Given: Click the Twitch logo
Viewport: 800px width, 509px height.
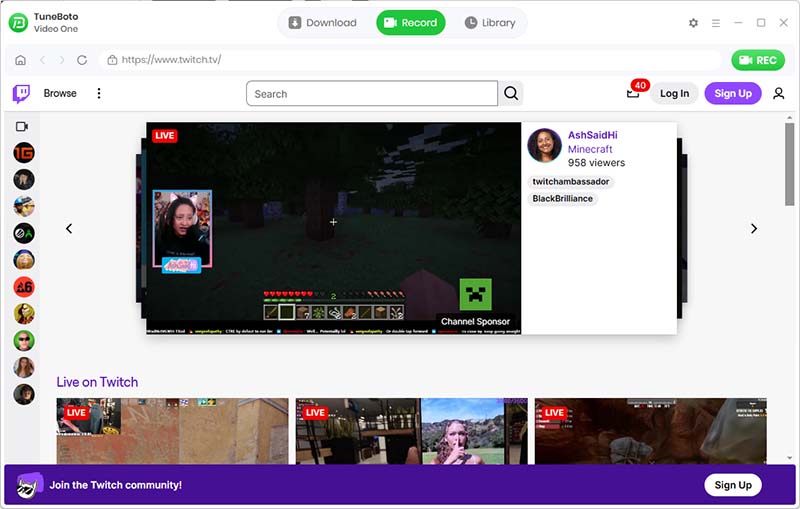Looking at the screenshot, I should tap(21, 93).
